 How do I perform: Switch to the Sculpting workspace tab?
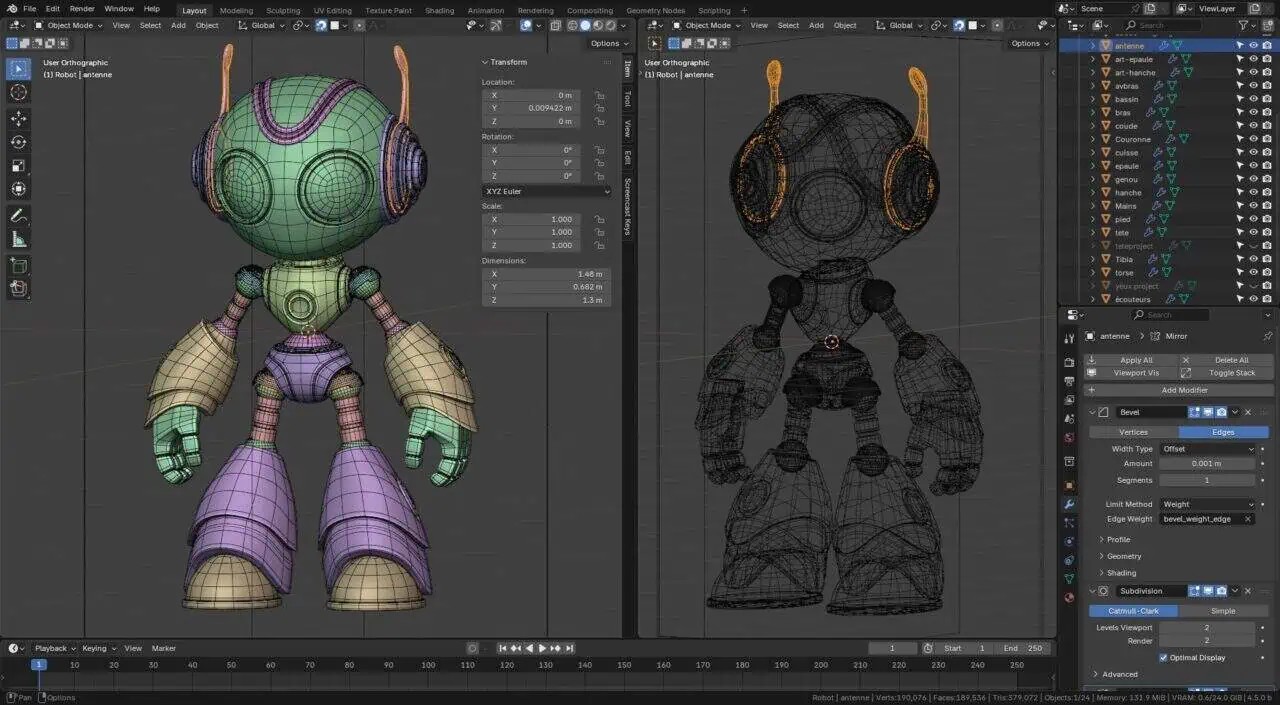282,10
